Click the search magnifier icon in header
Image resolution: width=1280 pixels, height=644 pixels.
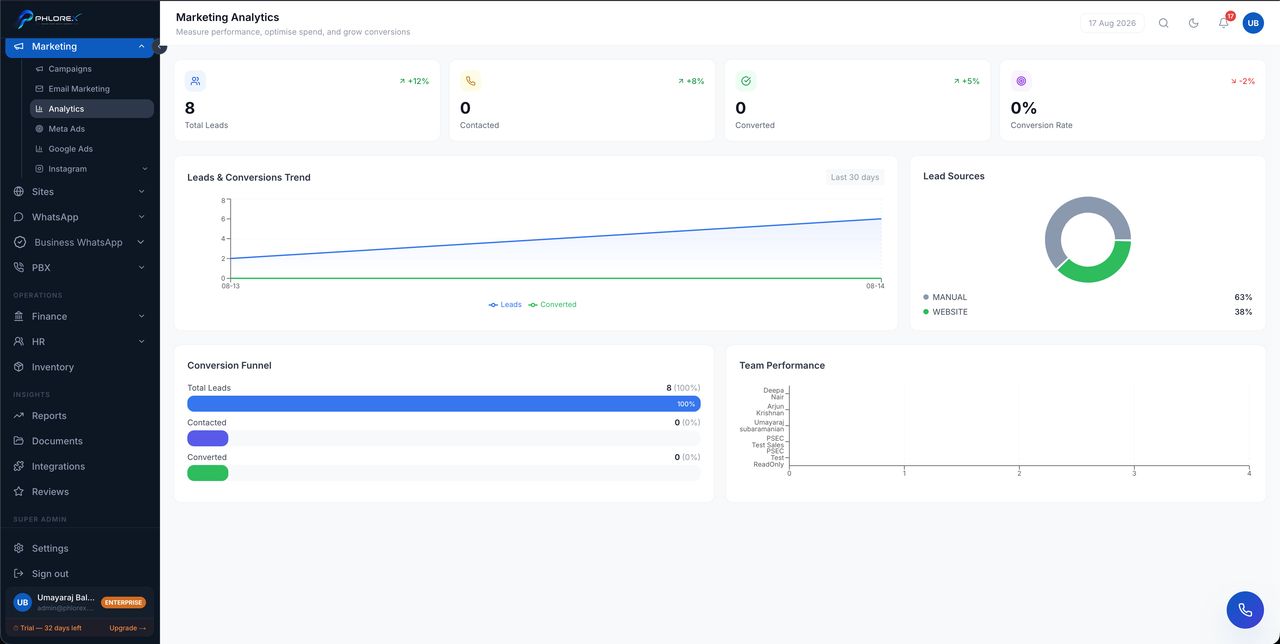coord(1163,23)
